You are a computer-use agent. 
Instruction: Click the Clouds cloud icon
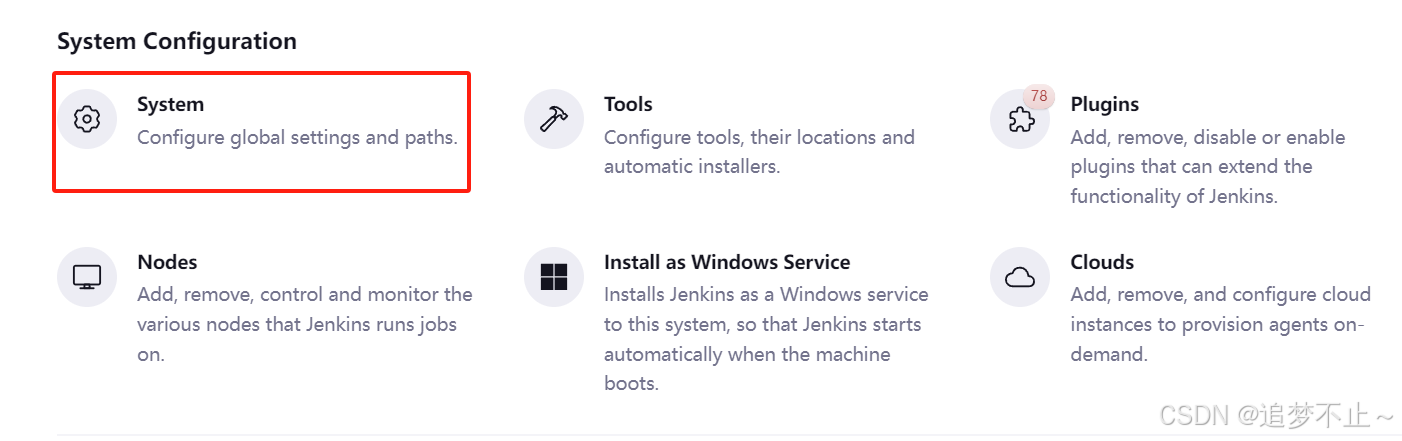coord(1020,277)
